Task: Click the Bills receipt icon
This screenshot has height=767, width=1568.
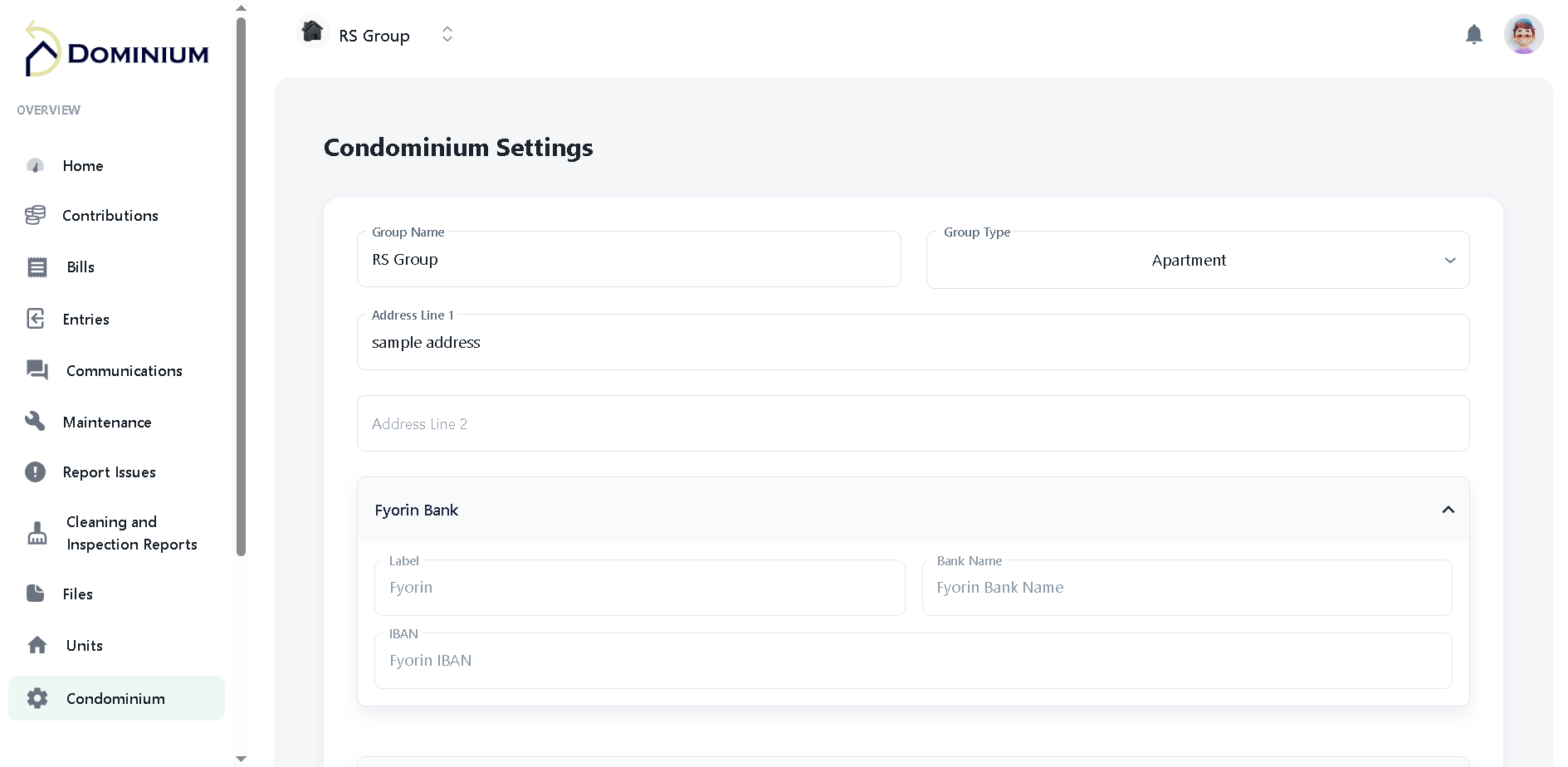Action: 37,266
